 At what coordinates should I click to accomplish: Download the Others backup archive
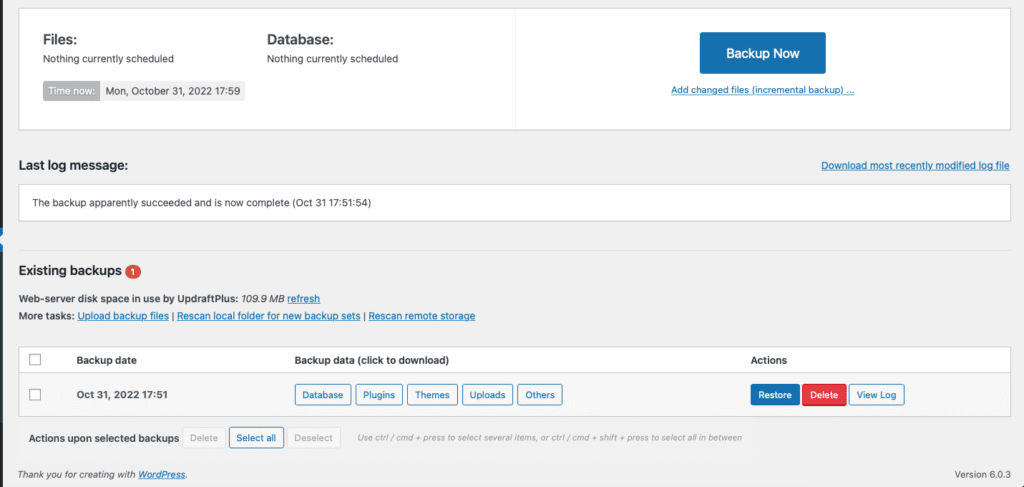540,395
